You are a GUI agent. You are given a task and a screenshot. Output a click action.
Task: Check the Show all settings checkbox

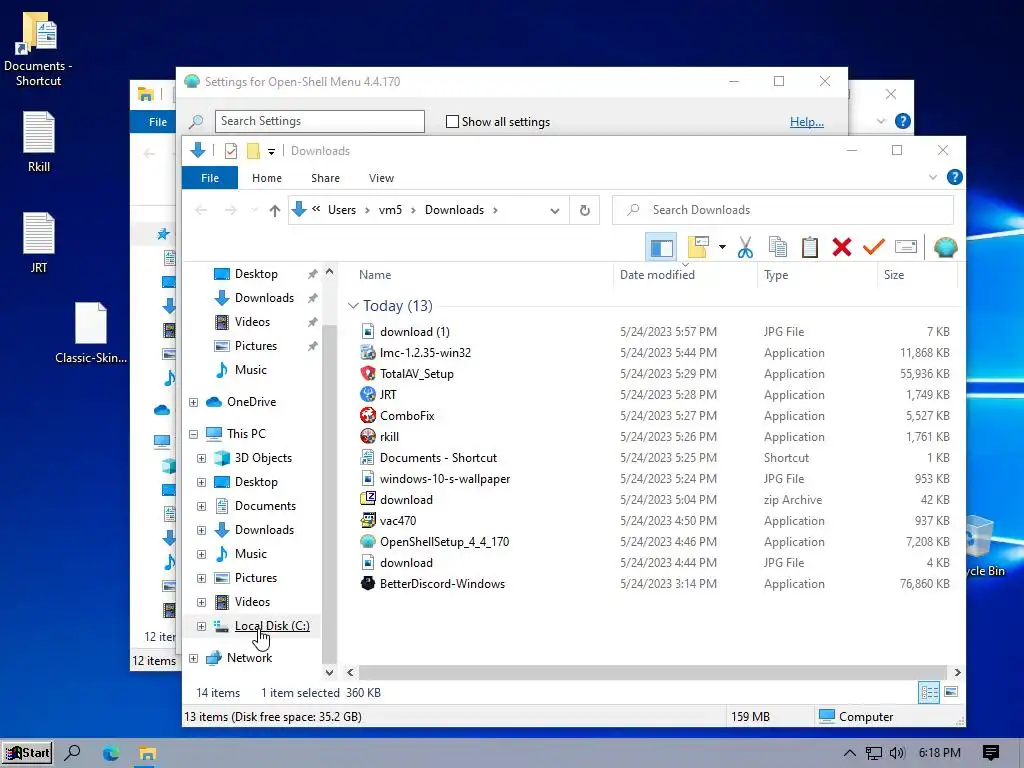pyautogui.click(x=452, y=121)
